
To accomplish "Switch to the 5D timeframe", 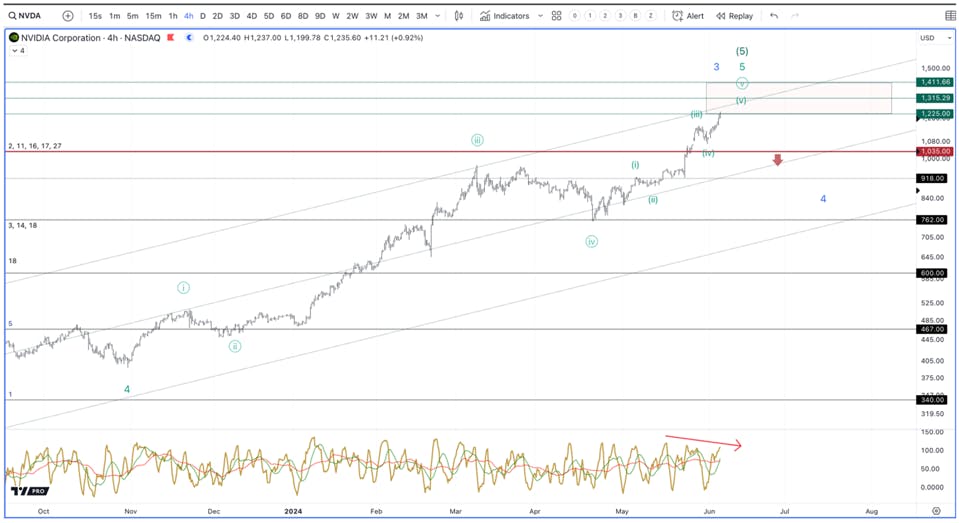I will pyautogui.click(x=269, y=16).
